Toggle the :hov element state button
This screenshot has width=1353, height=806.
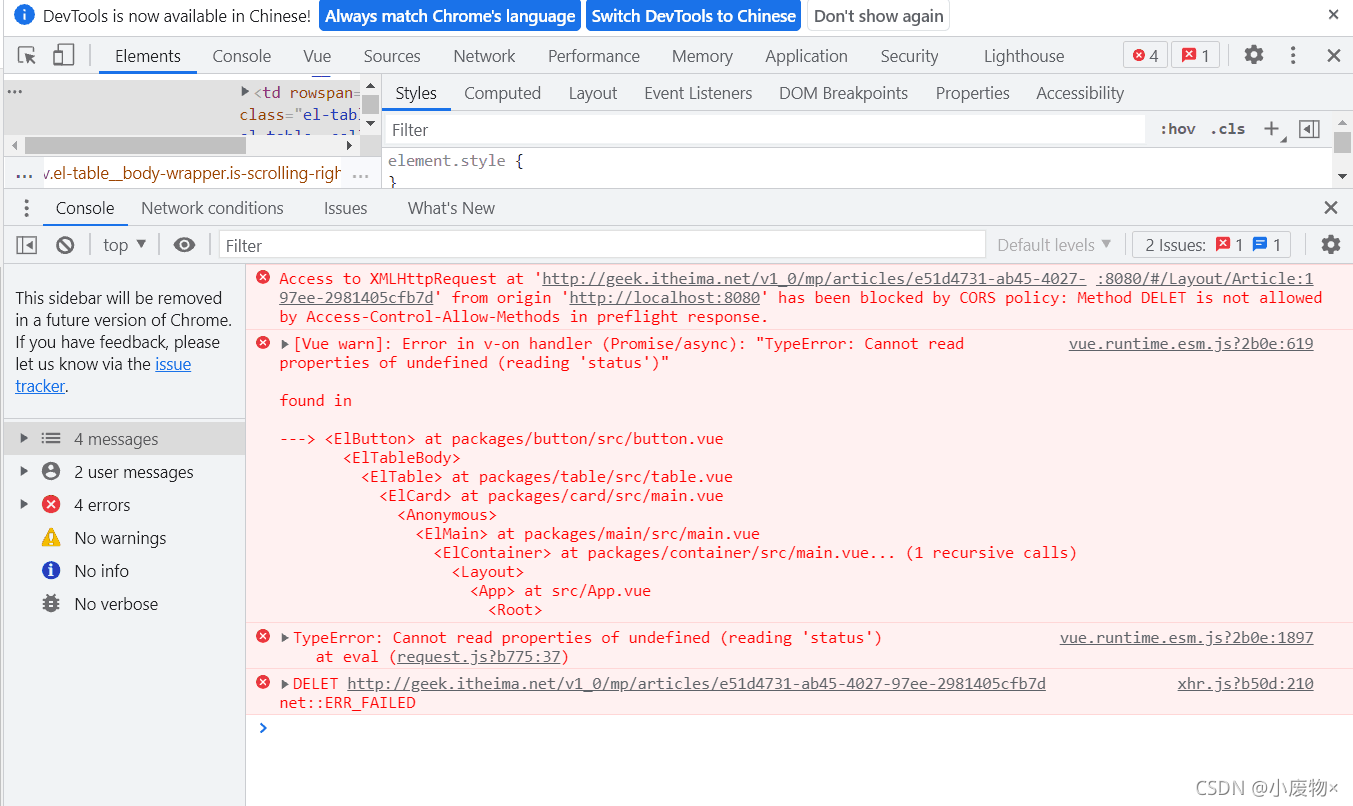click(x=1177, y=129)
